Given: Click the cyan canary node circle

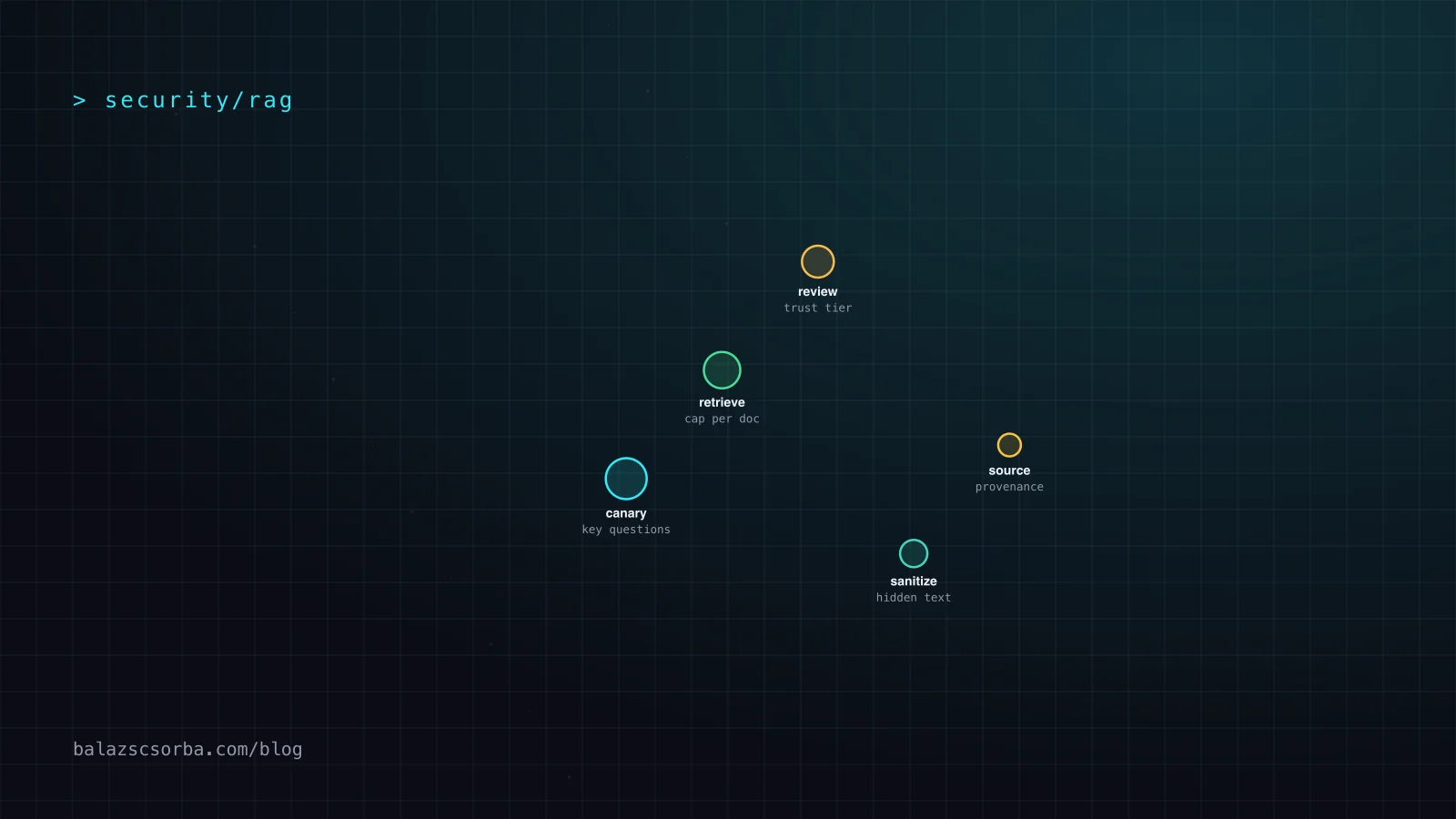Looking at the screenshot, I should tap(626, 479).
